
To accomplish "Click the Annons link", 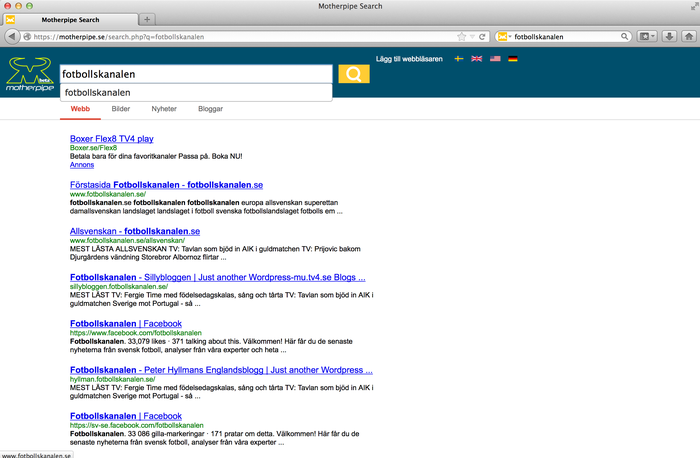I will 82,165.
